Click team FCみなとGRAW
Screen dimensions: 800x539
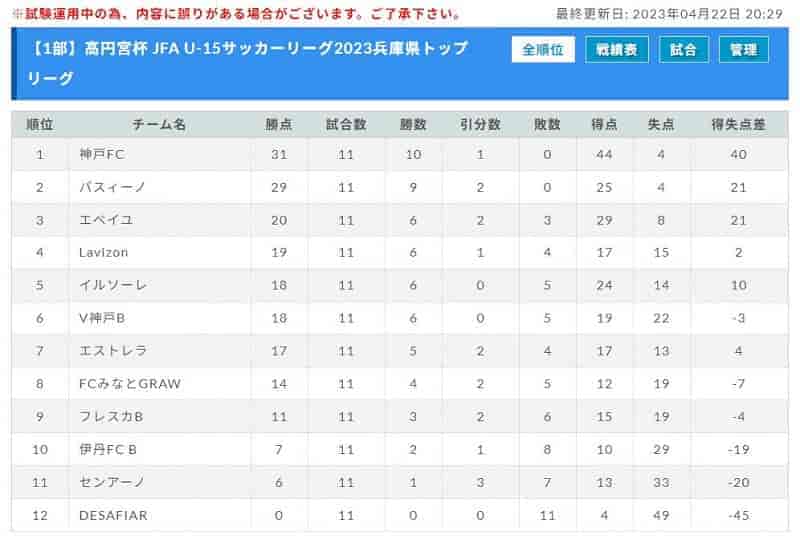(x=130, y=383)
